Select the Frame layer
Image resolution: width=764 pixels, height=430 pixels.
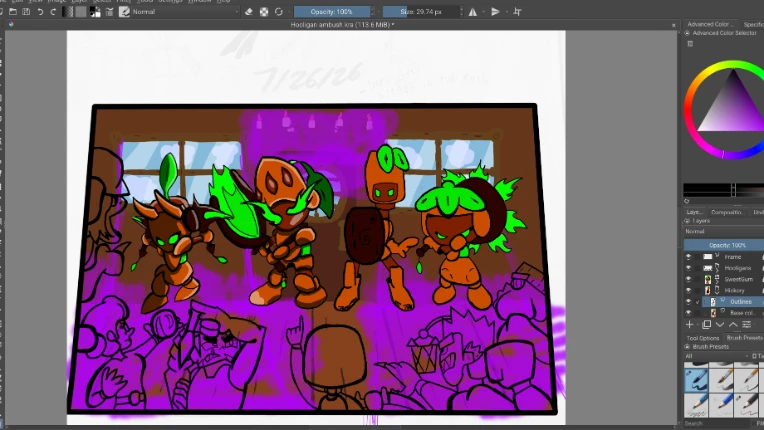733,257
